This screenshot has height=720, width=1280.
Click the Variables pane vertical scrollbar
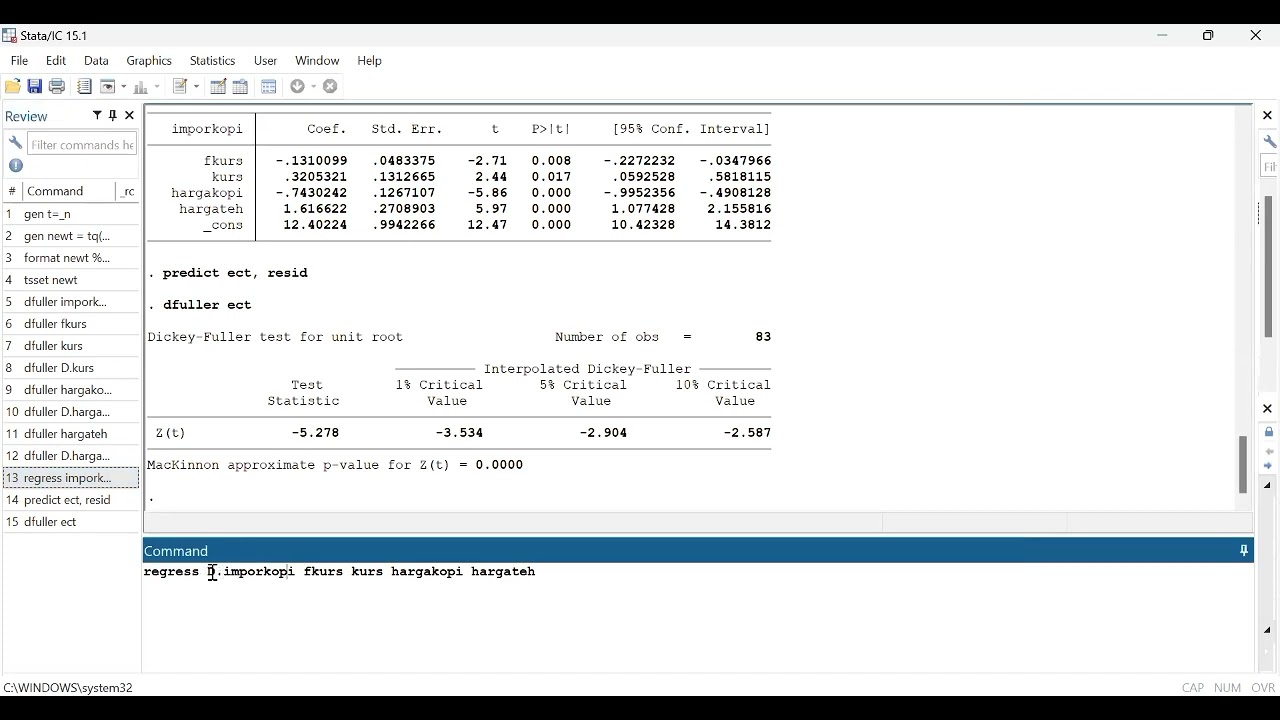pos(1269,267)
